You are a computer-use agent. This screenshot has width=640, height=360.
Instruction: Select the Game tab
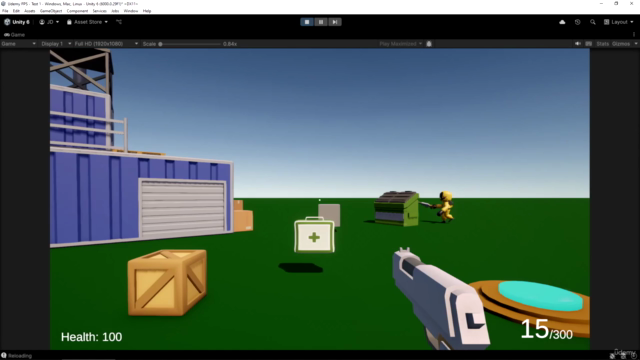click(15, 35)
